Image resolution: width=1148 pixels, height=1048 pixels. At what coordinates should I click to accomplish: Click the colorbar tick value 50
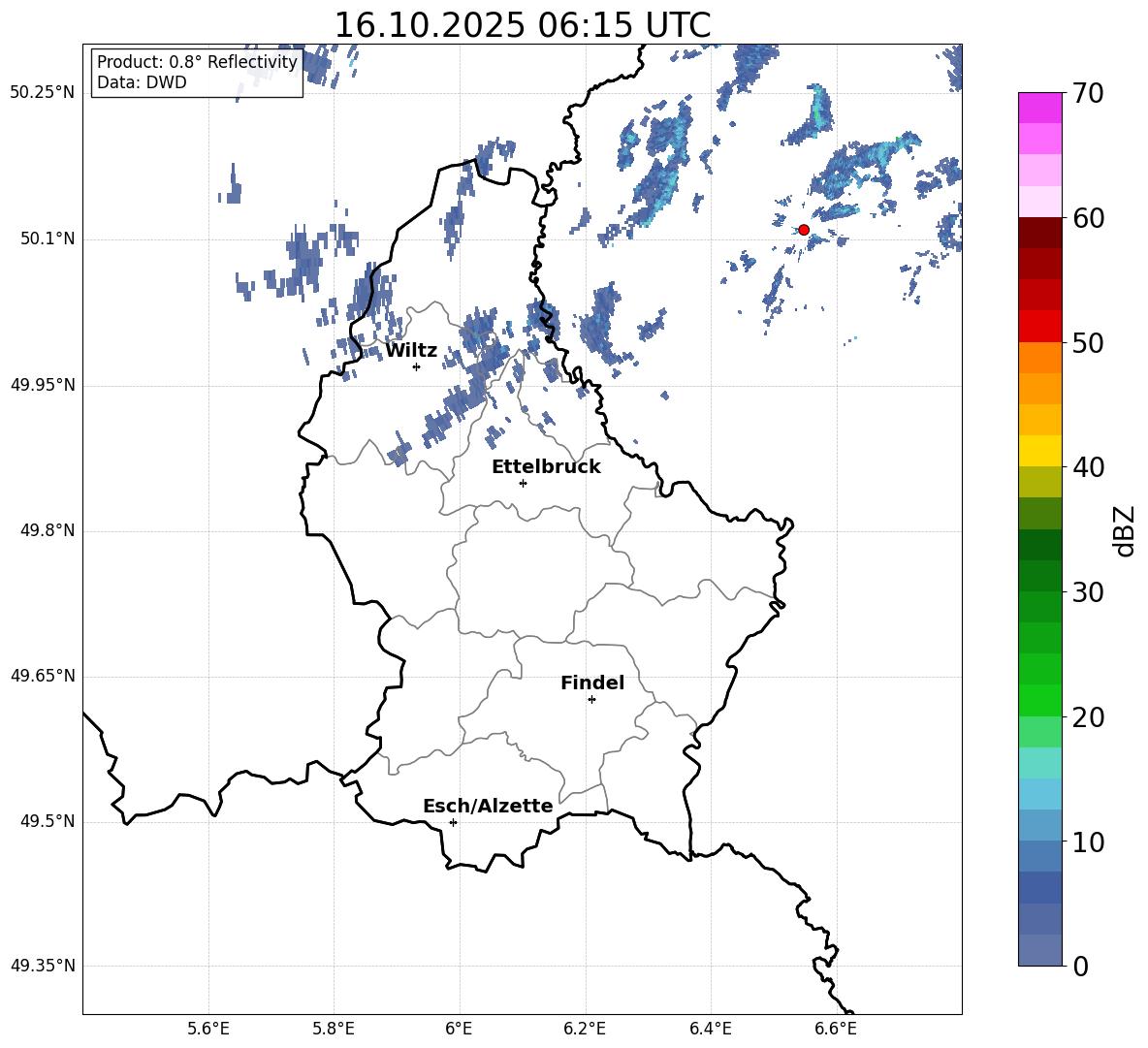tap(1088, 342)
